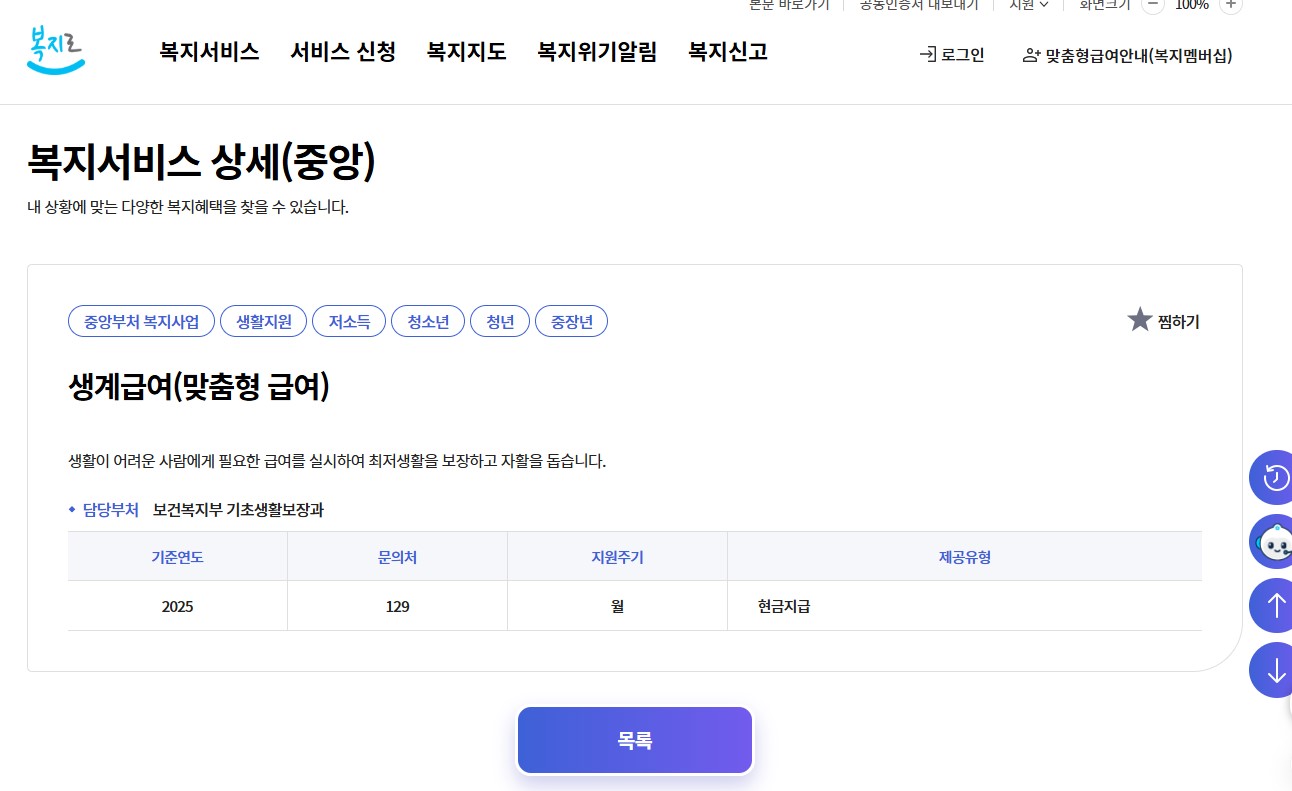Select the 저소득 tag chip
The image size is (1292, 791).
(x=349, y=320)
